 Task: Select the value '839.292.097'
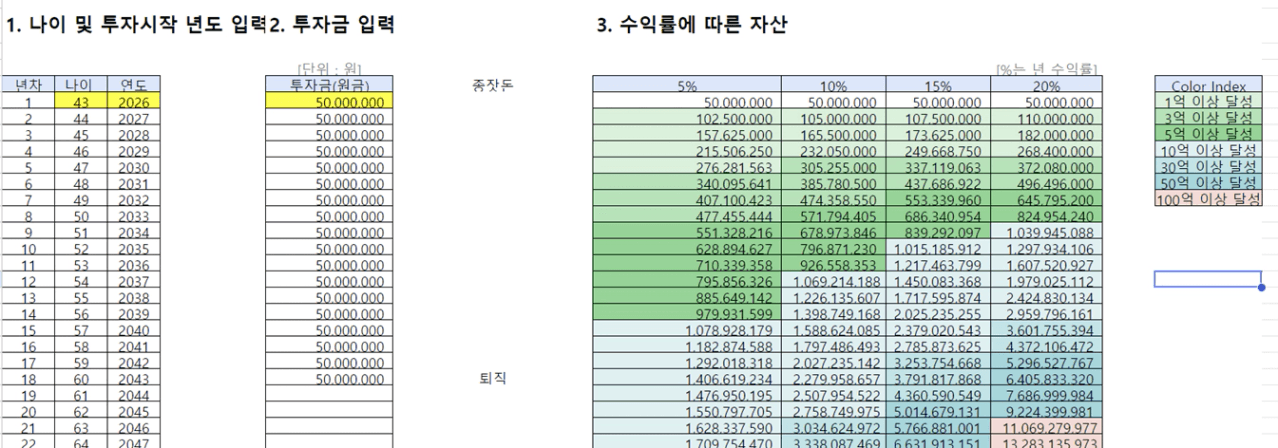pos(938,232)
